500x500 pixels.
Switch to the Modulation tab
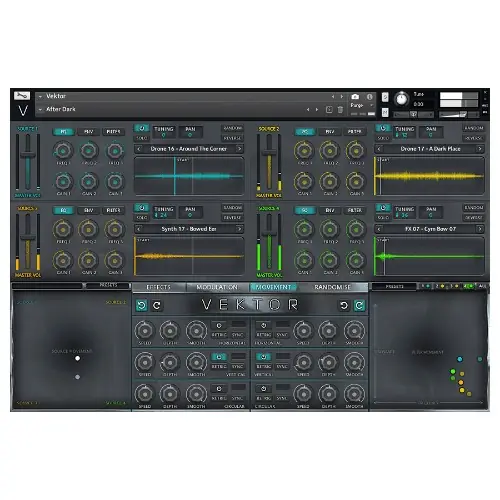tap(217, 287)
